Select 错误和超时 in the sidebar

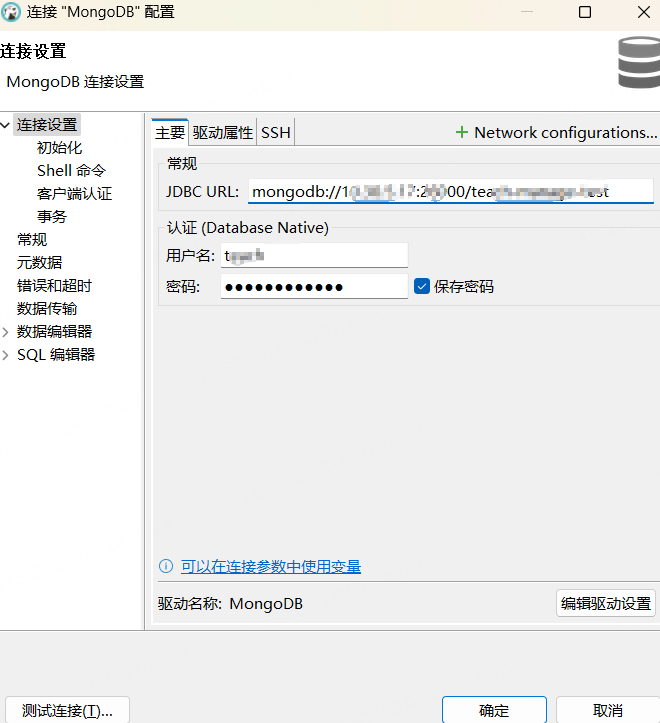54,286
